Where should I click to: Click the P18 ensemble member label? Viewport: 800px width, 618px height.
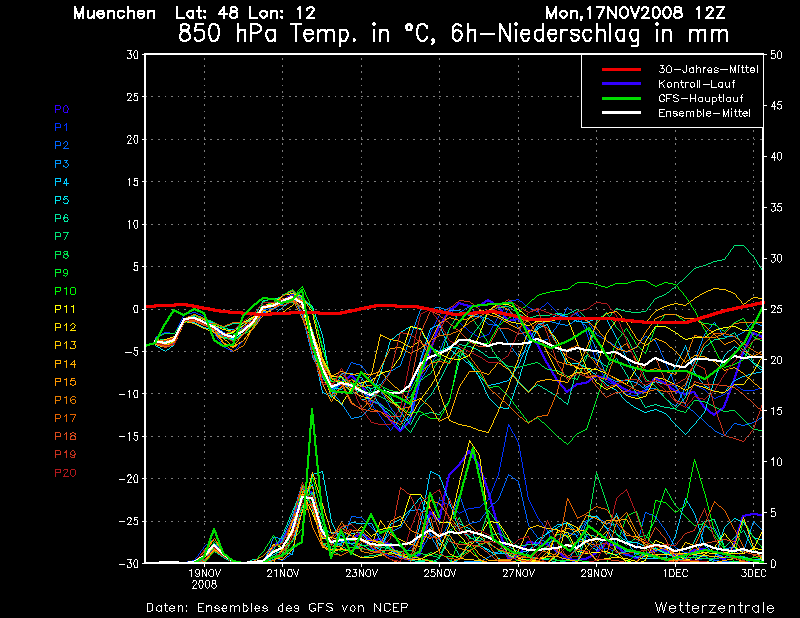click(65, 436)
